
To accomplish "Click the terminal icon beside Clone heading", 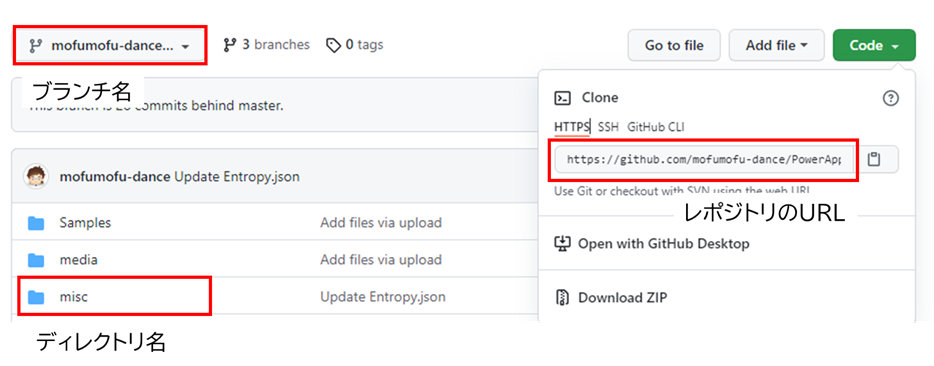I will 563,98.
